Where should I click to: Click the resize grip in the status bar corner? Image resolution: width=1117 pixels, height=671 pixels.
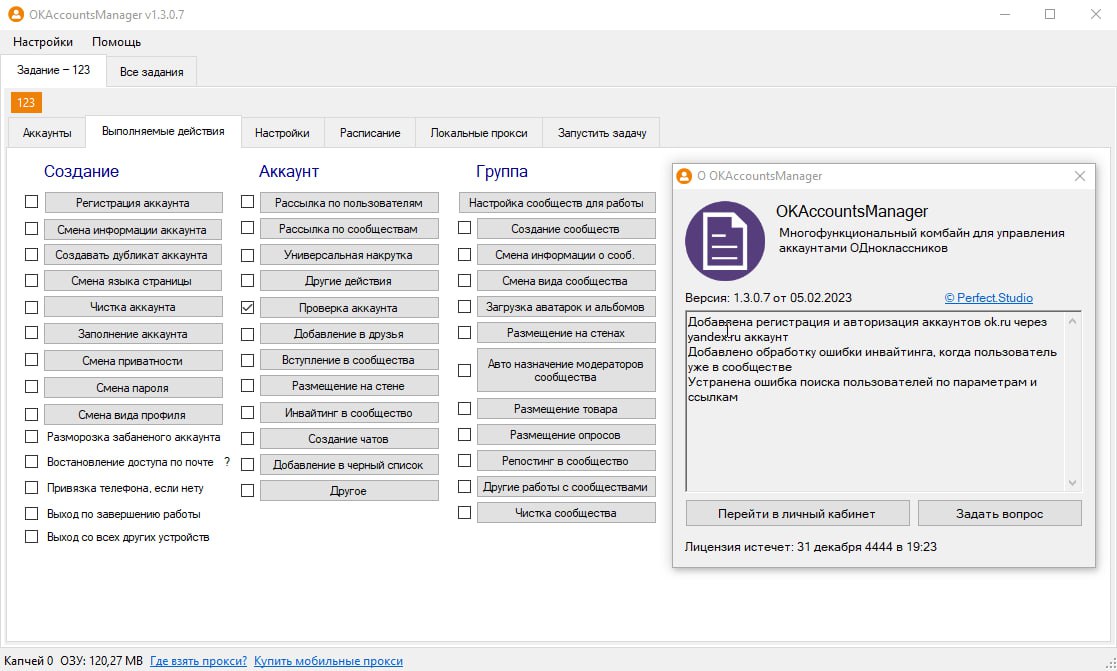[1109, 663]
